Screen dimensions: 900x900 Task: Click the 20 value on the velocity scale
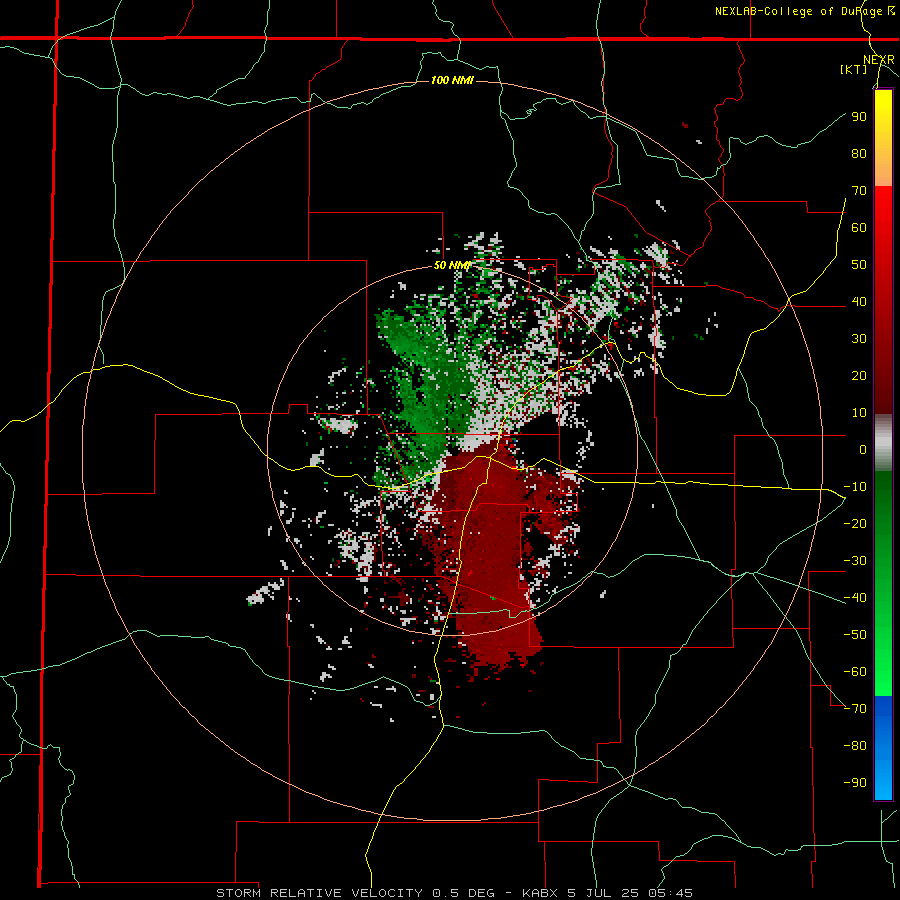[859, 375]
